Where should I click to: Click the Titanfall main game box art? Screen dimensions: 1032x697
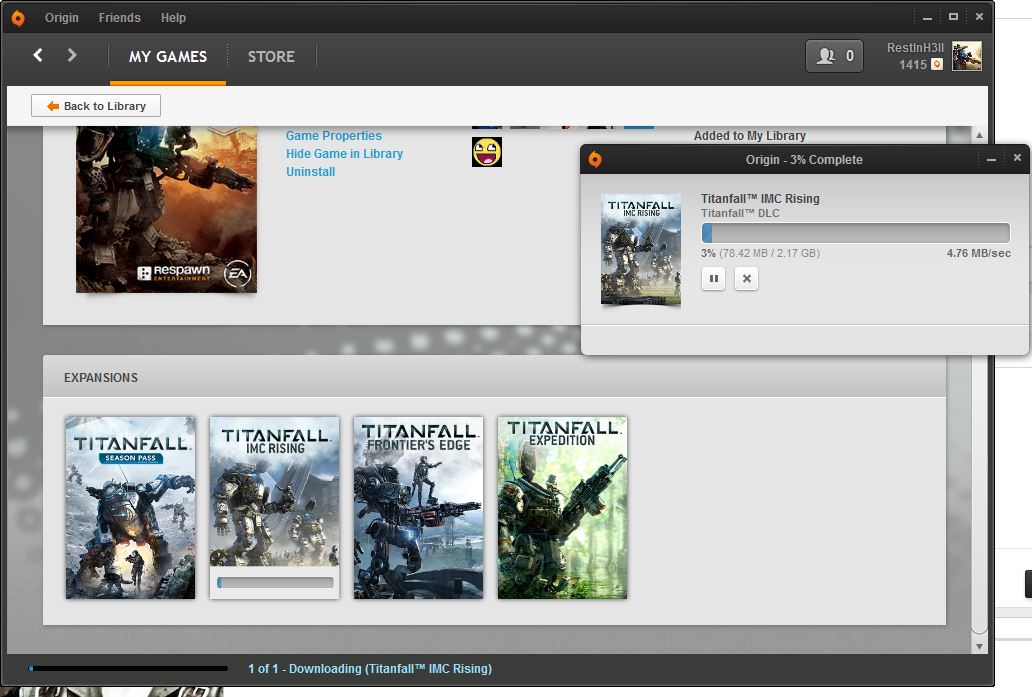pyautogui.click(x=167, y=209)
